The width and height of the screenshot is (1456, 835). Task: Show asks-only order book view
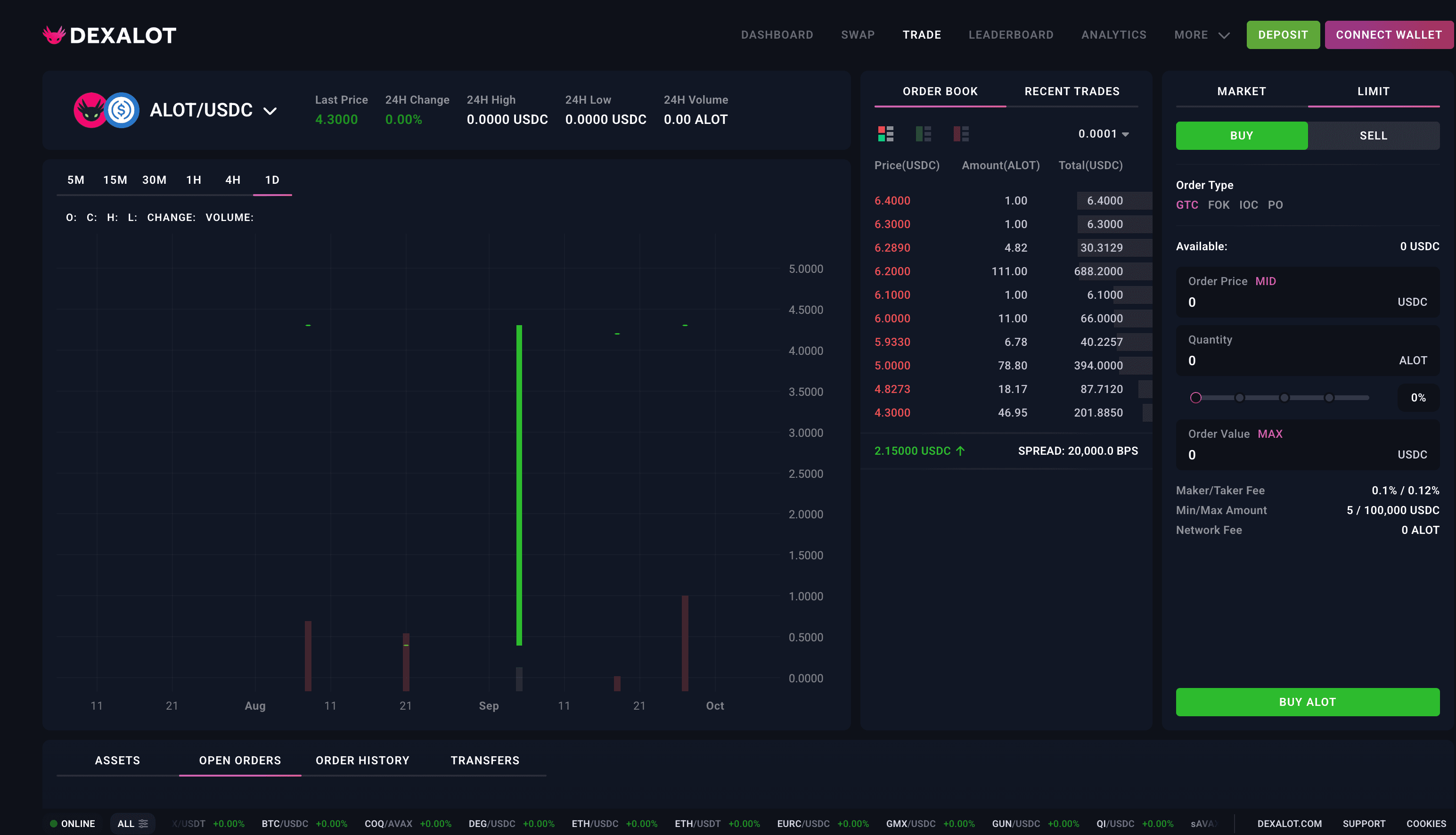tap(960, 134)
